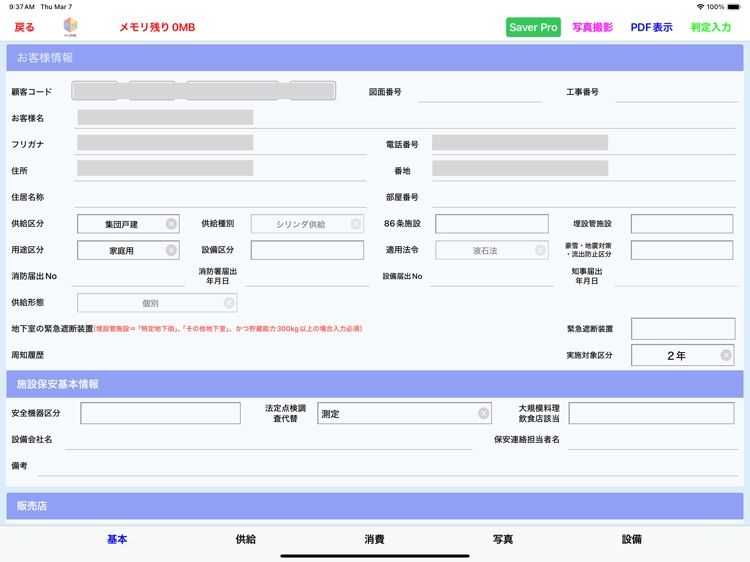The height and width of the screenshot is (562, 750).
Task: Open the 供給形態 selector showing 個別
Action: coord(157,303)
